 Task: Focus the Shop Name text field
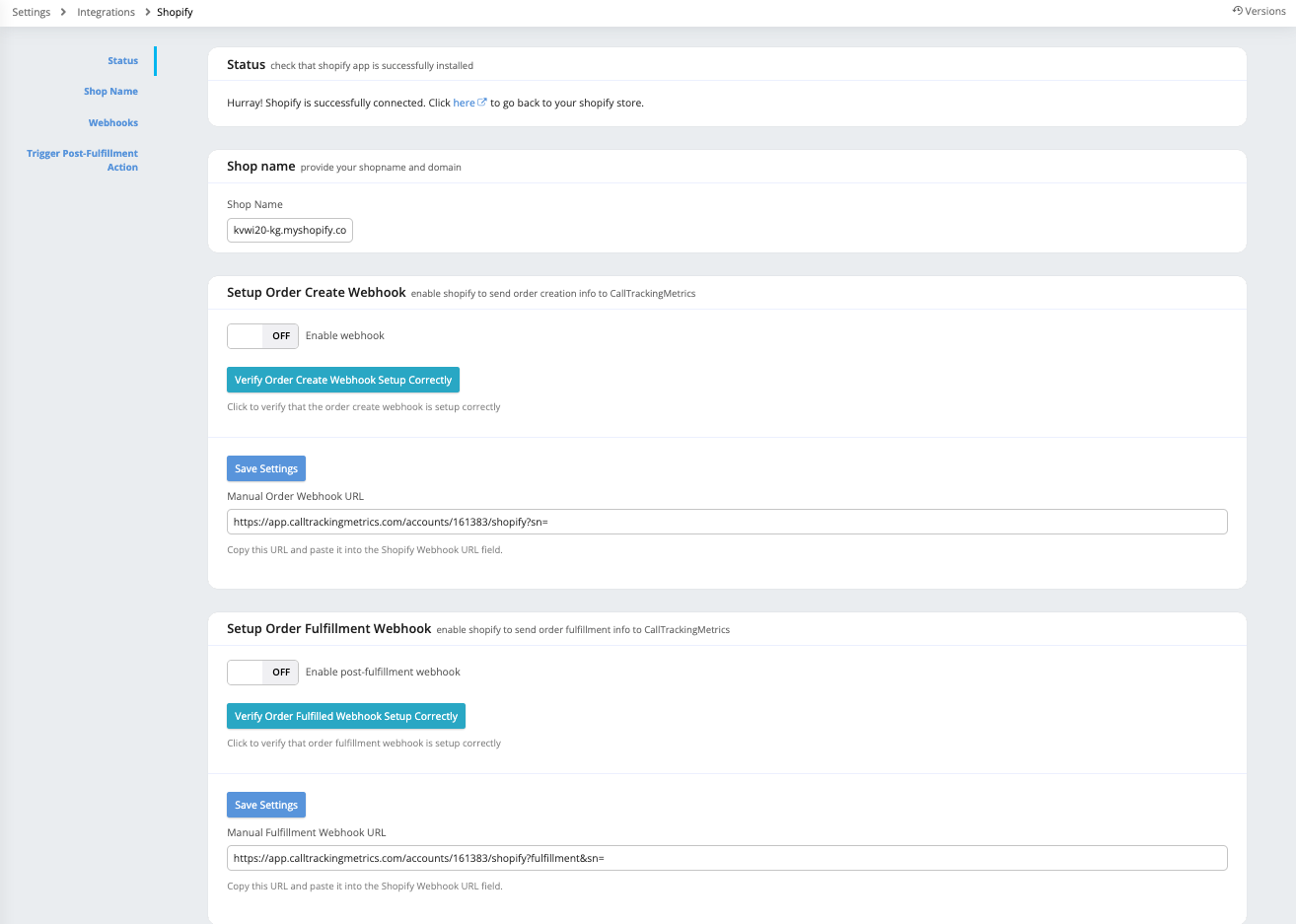(289, 230)
